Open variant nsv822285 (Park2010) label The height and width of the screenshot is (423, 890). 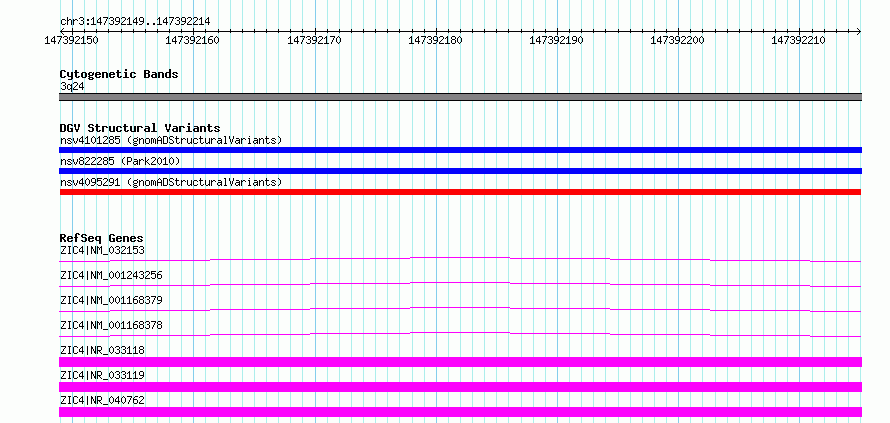point(120,162)
